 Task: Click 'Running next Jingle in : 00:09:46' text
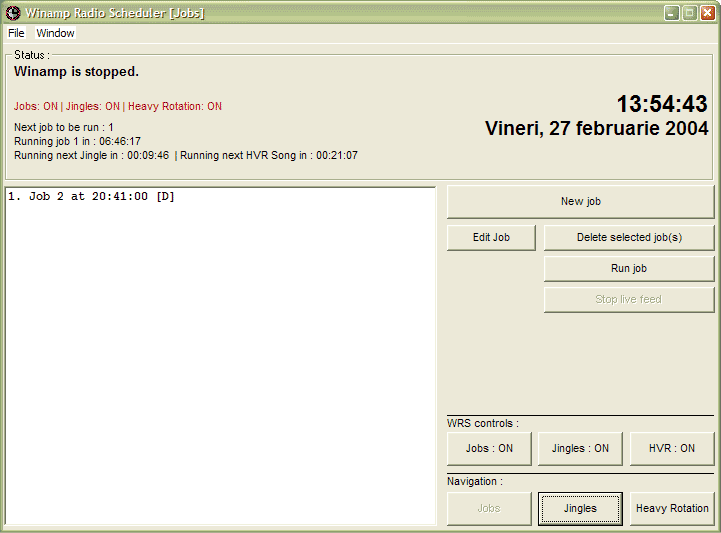[x=92, y=155]
